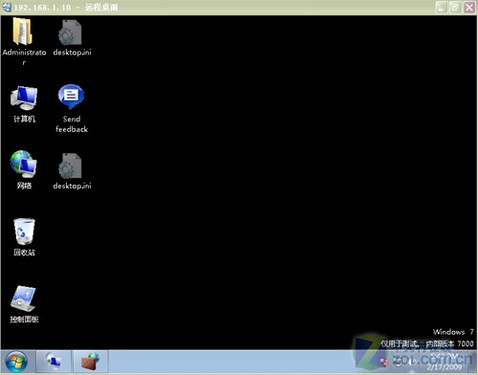Open the network computer taskbar button
This screenshot has height=375, width=478.
click(x=53, y=361)
